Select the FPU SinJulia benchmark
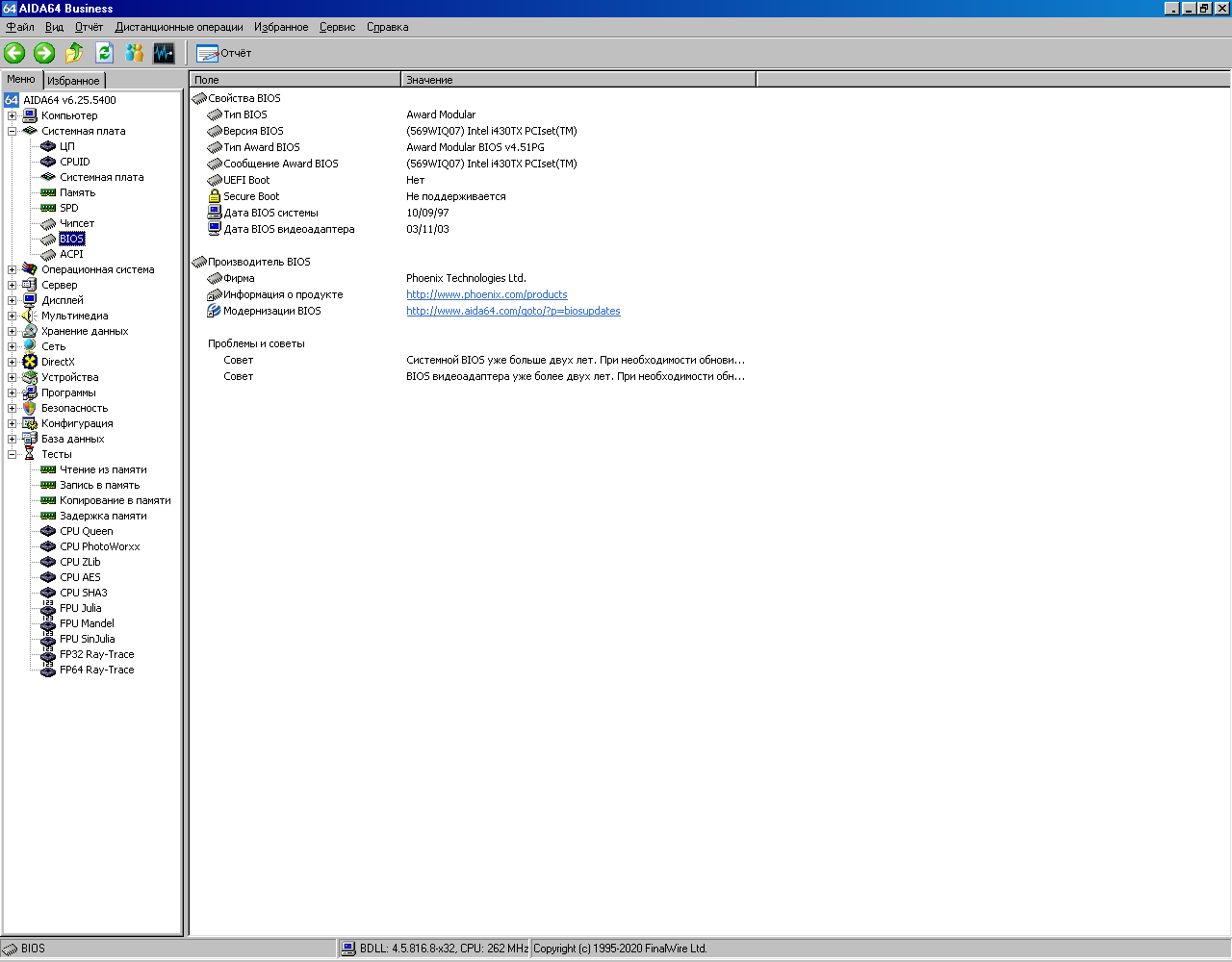Image resolution: width=1232 pixels, height=962 pixels. tap(87, 639)
